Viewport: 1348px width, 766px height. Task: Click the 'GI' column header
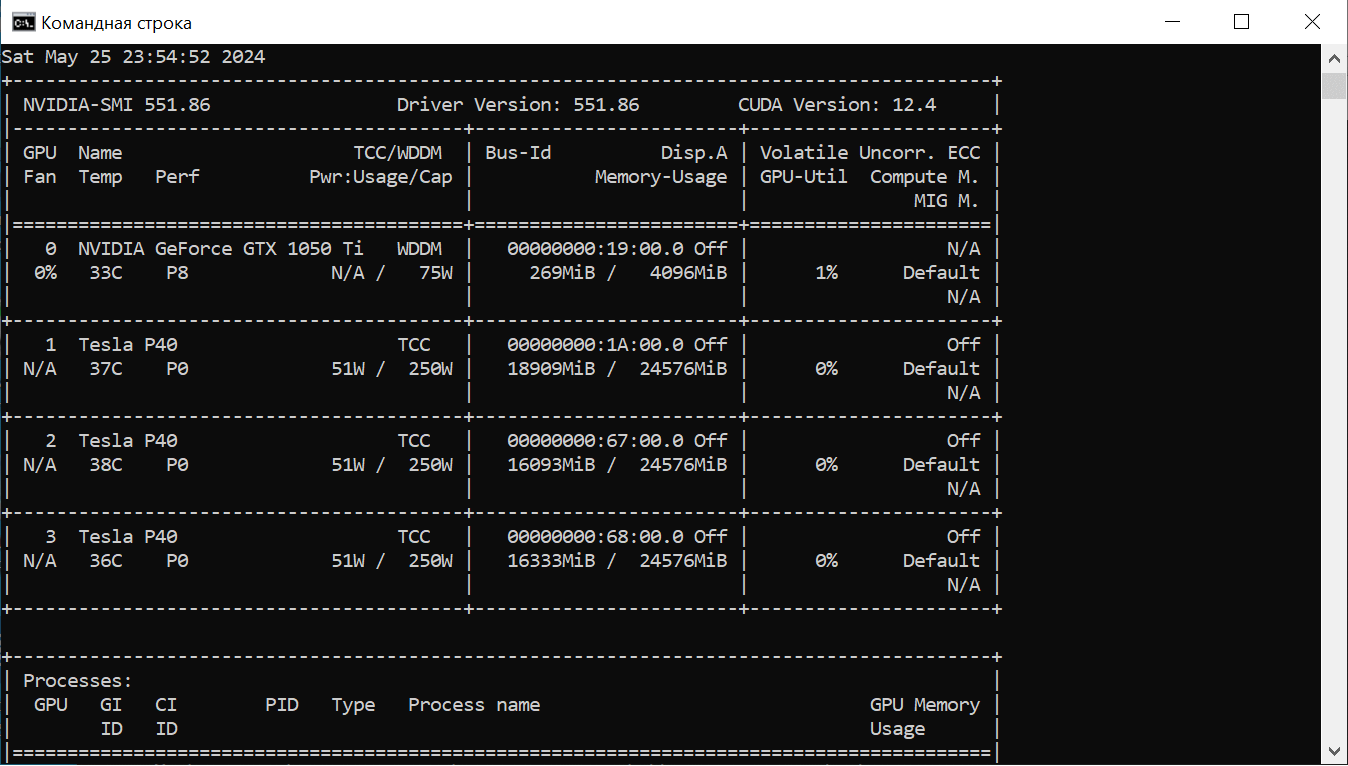coord(111,705)
